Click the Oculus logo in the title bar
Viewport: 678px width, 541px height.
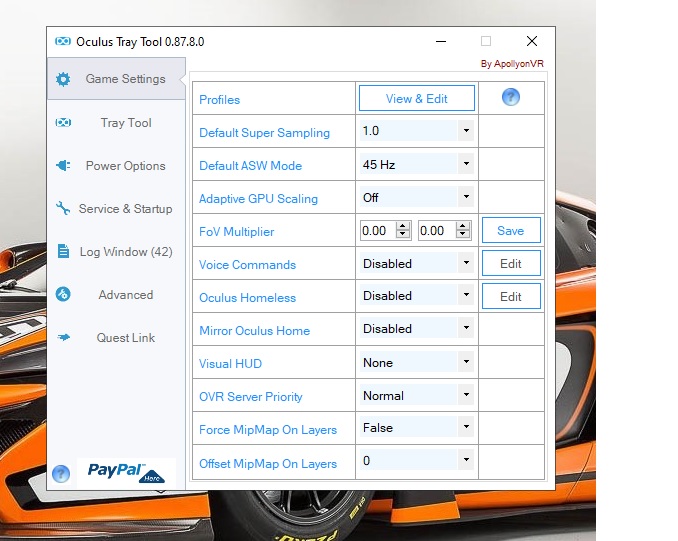(63, 41)
